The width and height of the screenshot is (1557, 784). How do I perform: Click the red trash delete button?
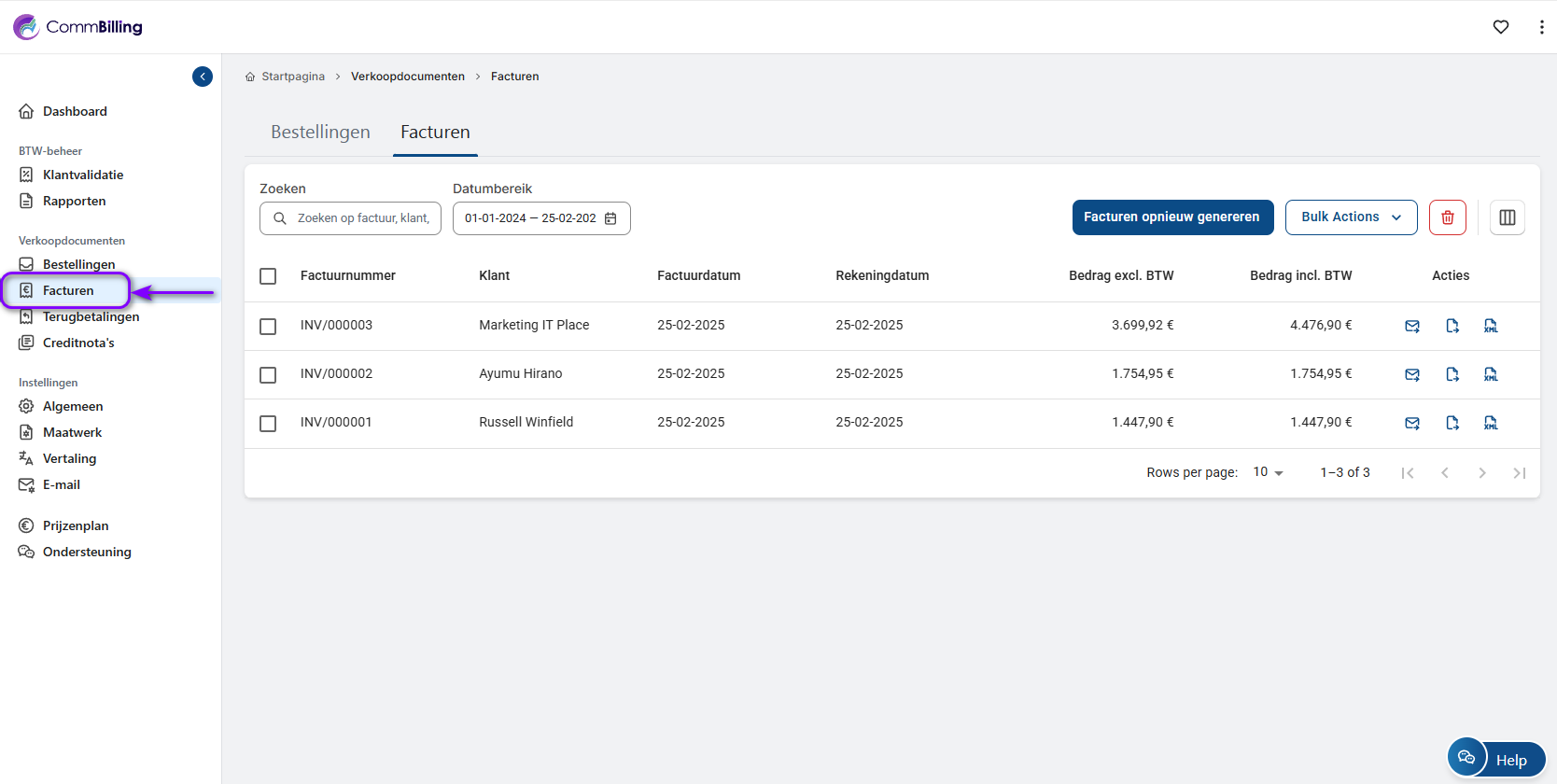(x=1447, y=217)
